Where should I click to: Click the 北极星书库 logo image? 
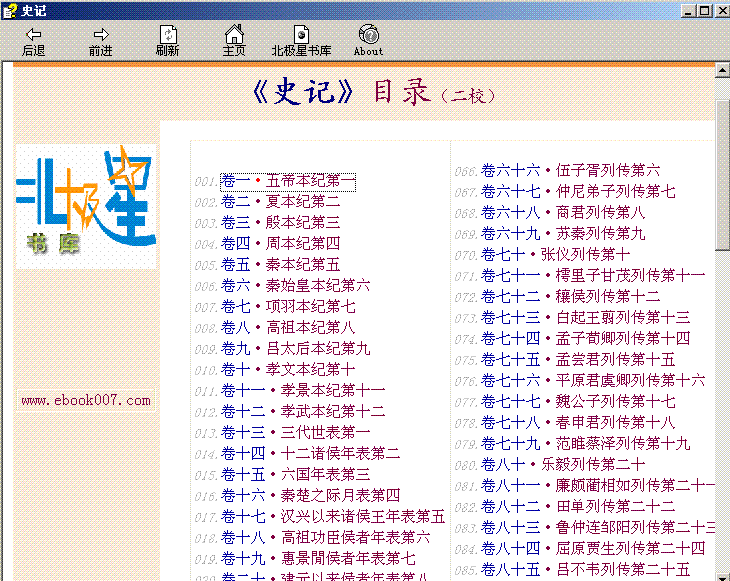pyautogui.click(x=86, y=206)
